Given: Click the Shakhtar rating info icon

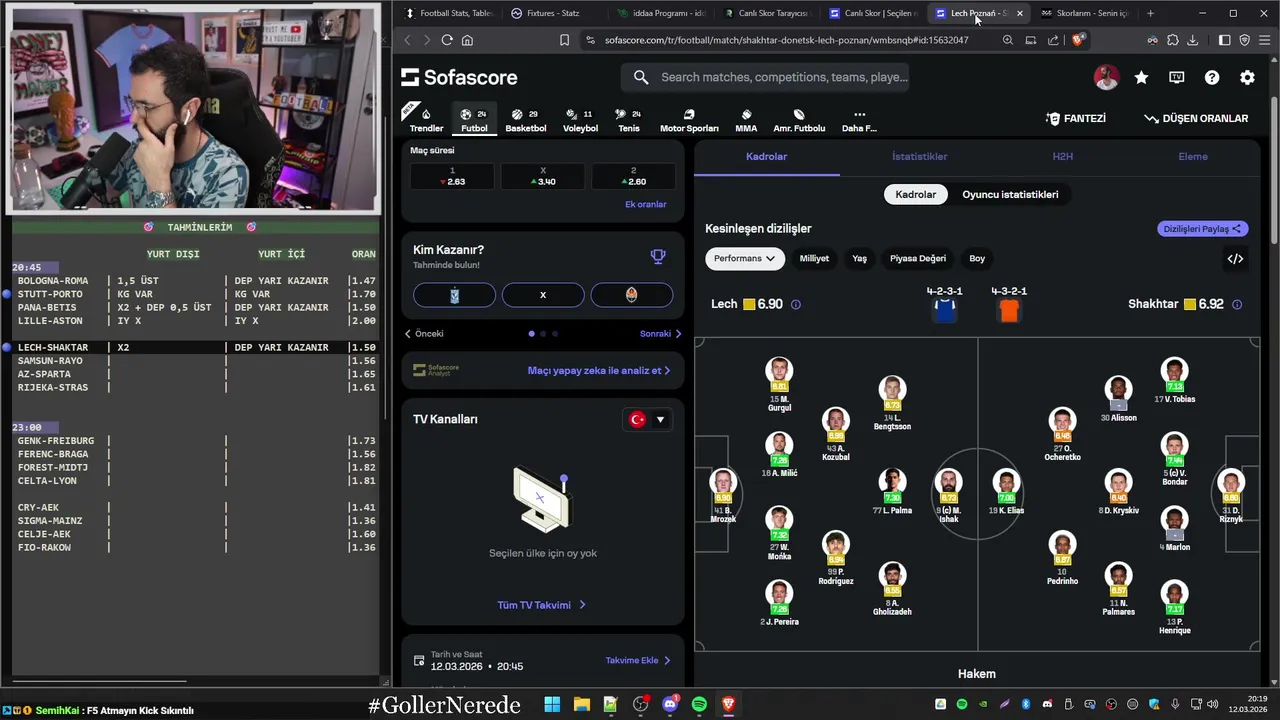Looking at the screenshot, I should pos(1237,304).
